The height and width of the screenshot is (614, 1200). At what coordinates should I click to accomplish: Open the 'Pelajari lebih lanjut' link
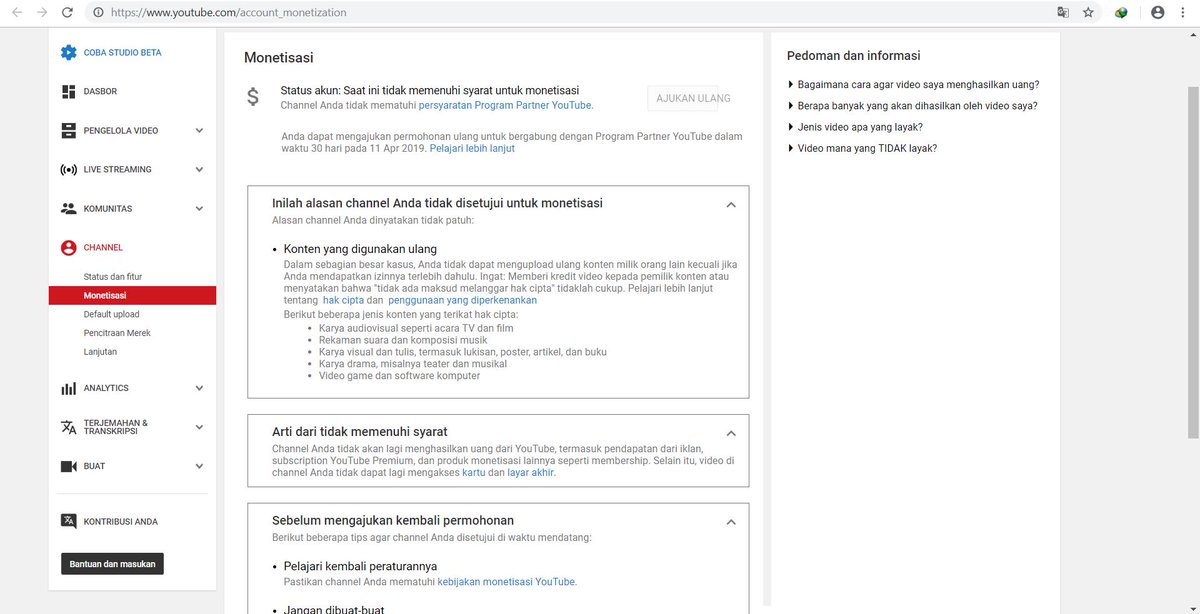(x=472, y=148)
